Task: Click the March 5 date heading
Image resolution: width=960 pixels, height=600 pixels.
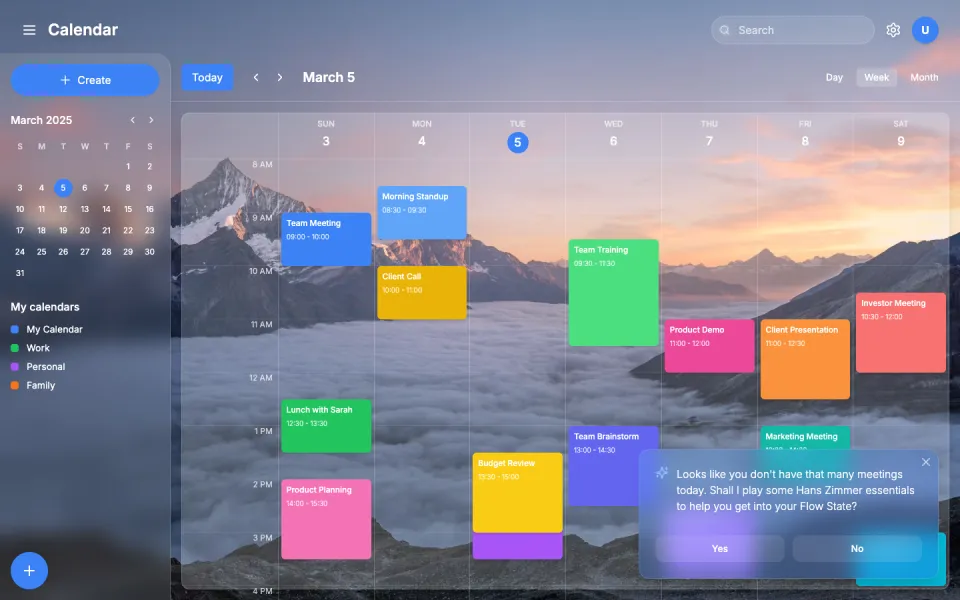Action: pos(329,77)
